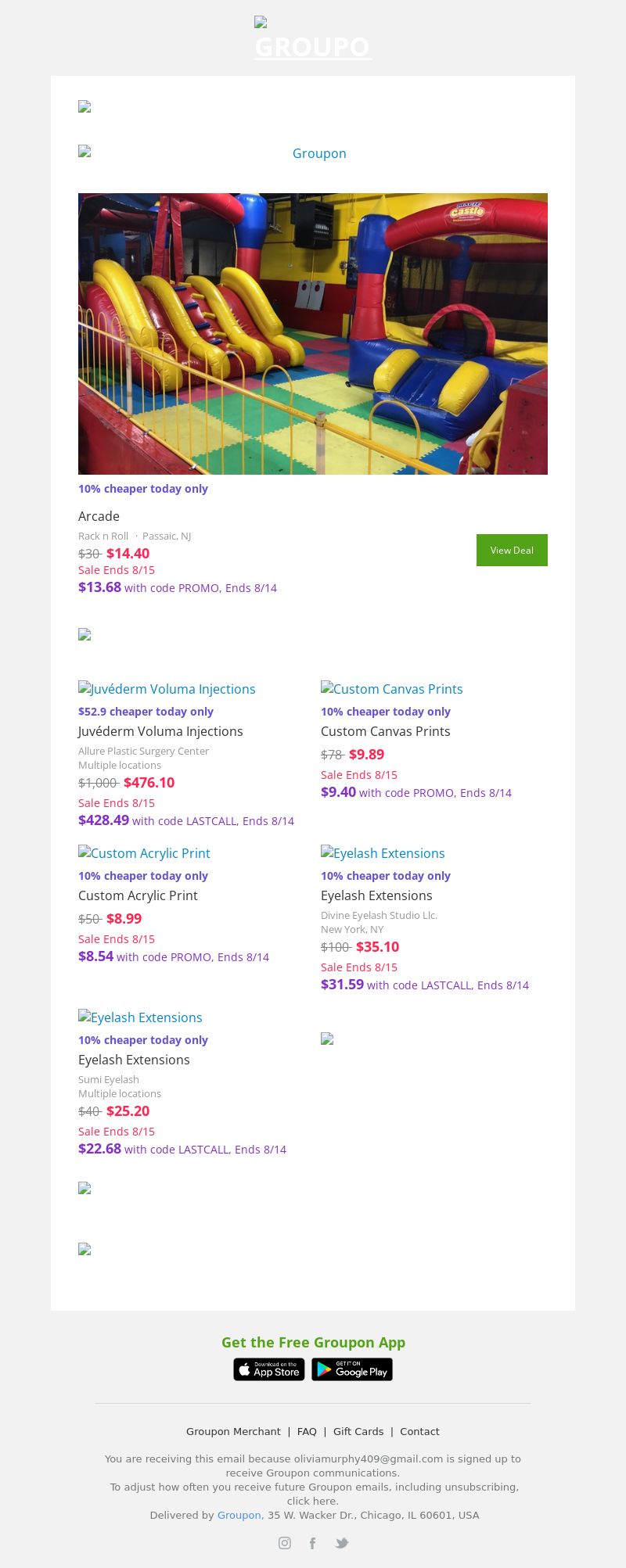This screenshot has width=626, height=1568.
Task: Click the Get the Free Groupon App heading
Action: [x=313, y=1342]
